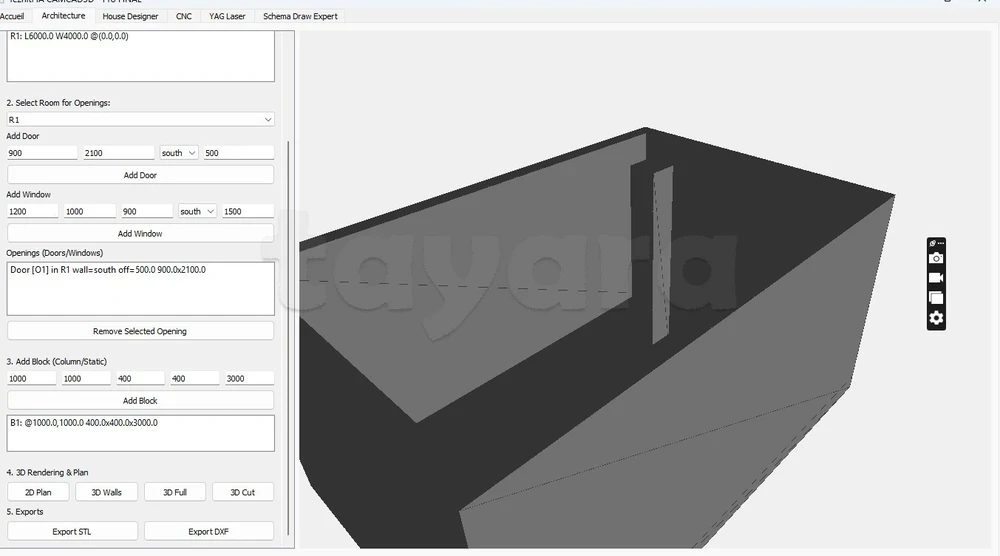Click the Export STL button
The width and height of the screenshot is (1000, 556).
click(x=72, y=531)
